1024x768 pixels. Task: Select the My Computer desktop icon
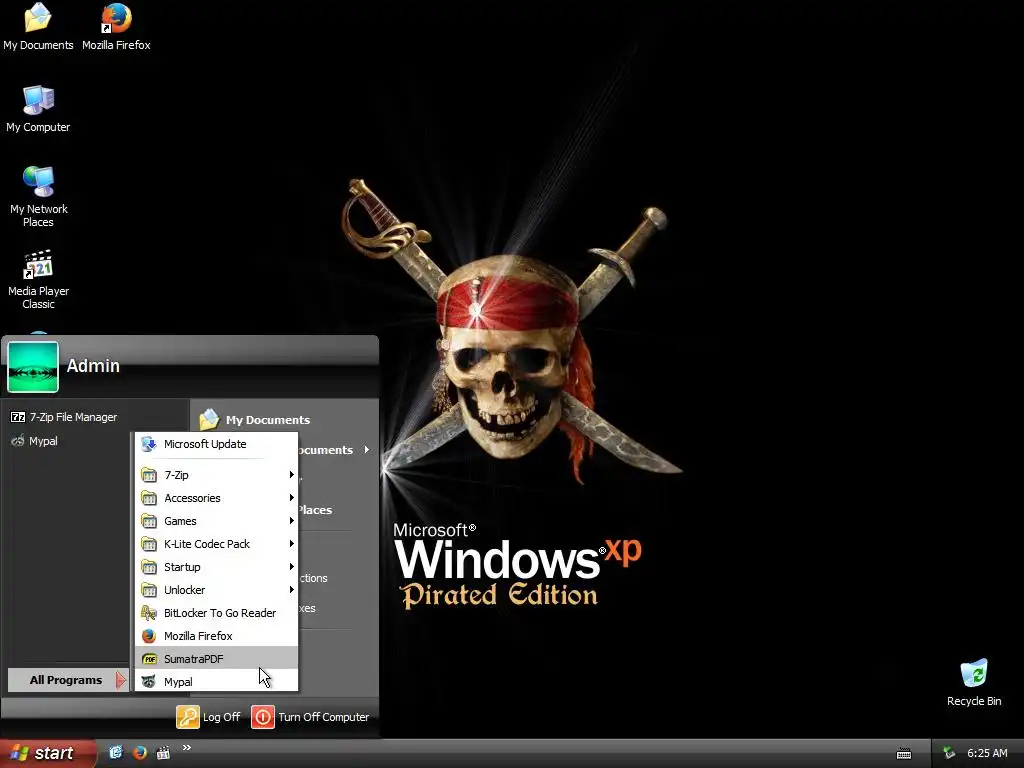coord(38,109)
